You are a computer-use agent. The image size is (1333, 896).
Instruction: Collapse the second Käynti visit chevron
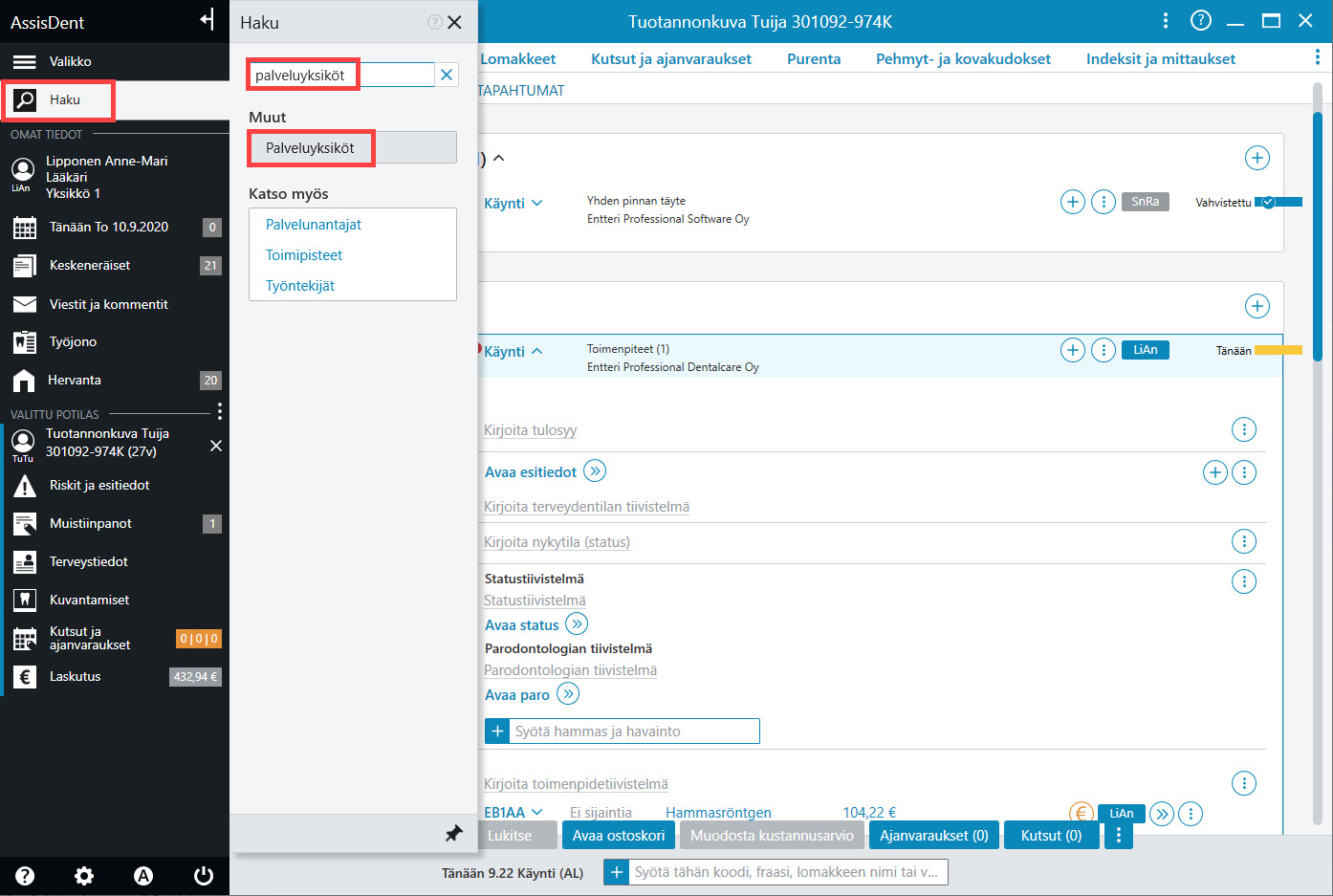(x=537, y=351)
